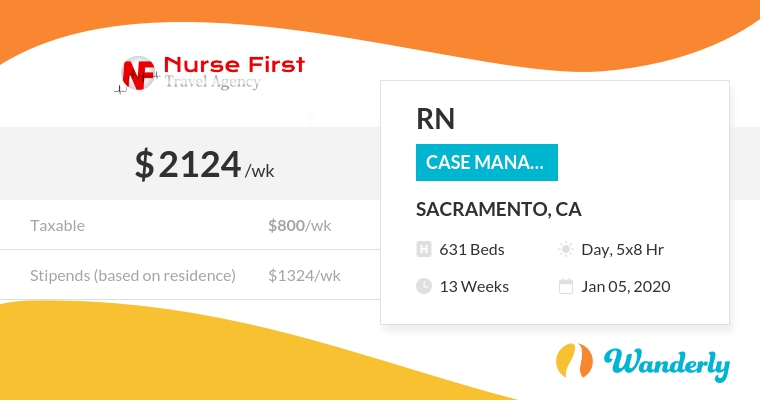Click the Jan 05, 2020 start date
This screenshot has height=420, width=760.
[625, 286]
